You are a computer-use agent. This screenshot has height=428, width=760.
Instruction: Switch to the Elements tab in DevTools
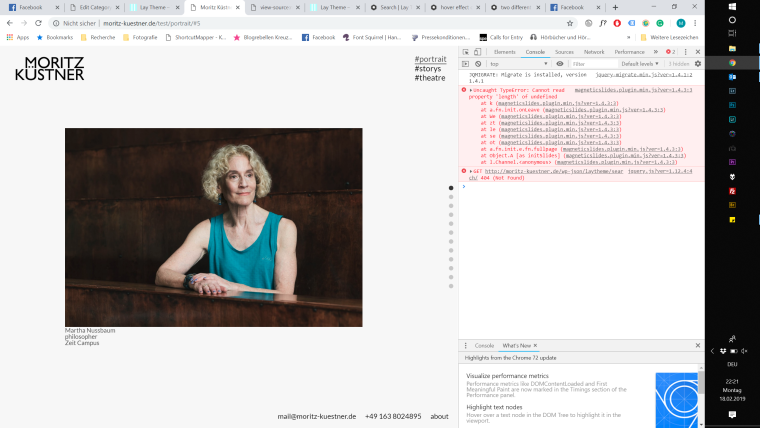click(505, 51)
